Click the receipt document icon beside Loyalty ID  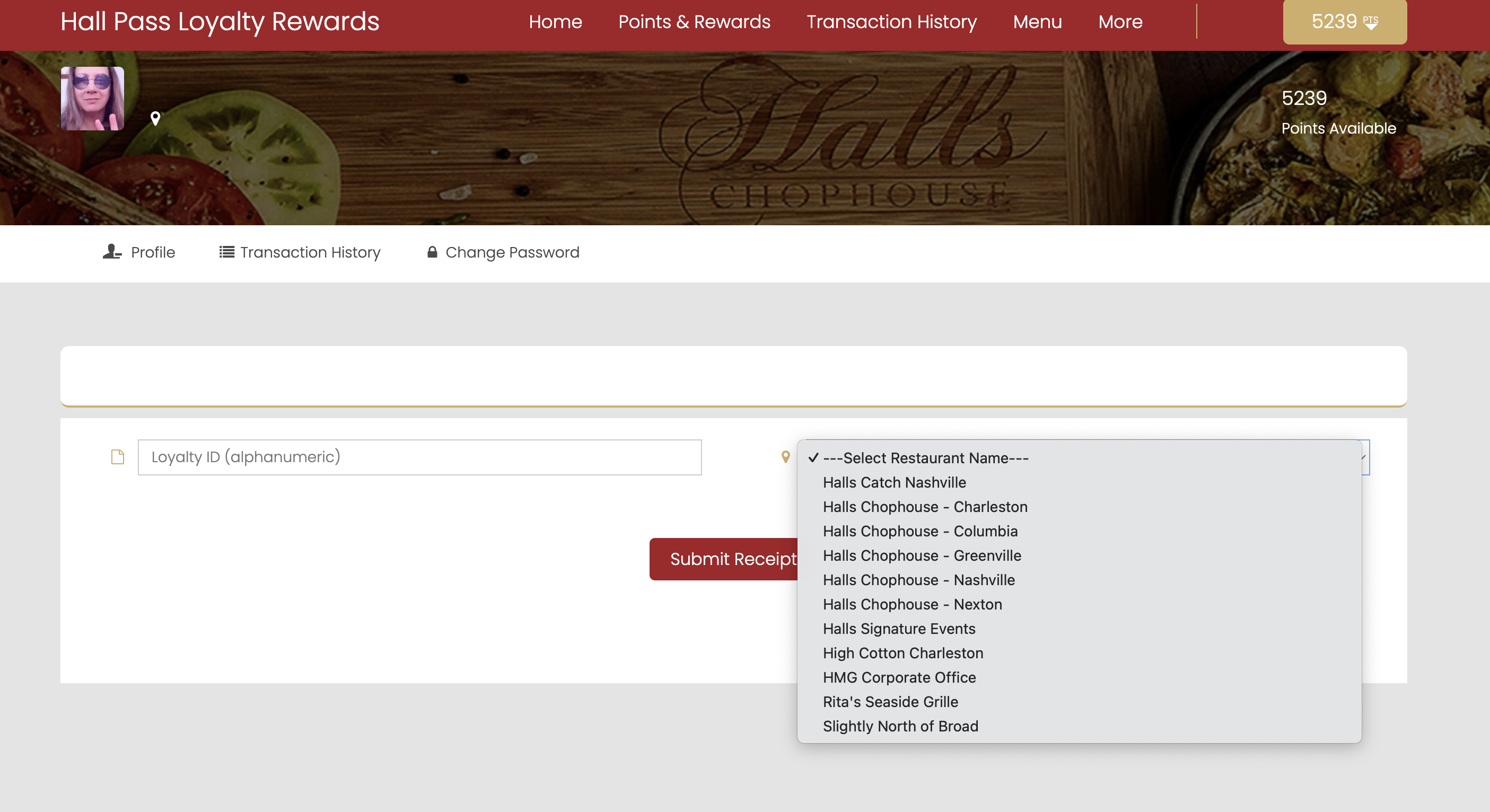117,457
